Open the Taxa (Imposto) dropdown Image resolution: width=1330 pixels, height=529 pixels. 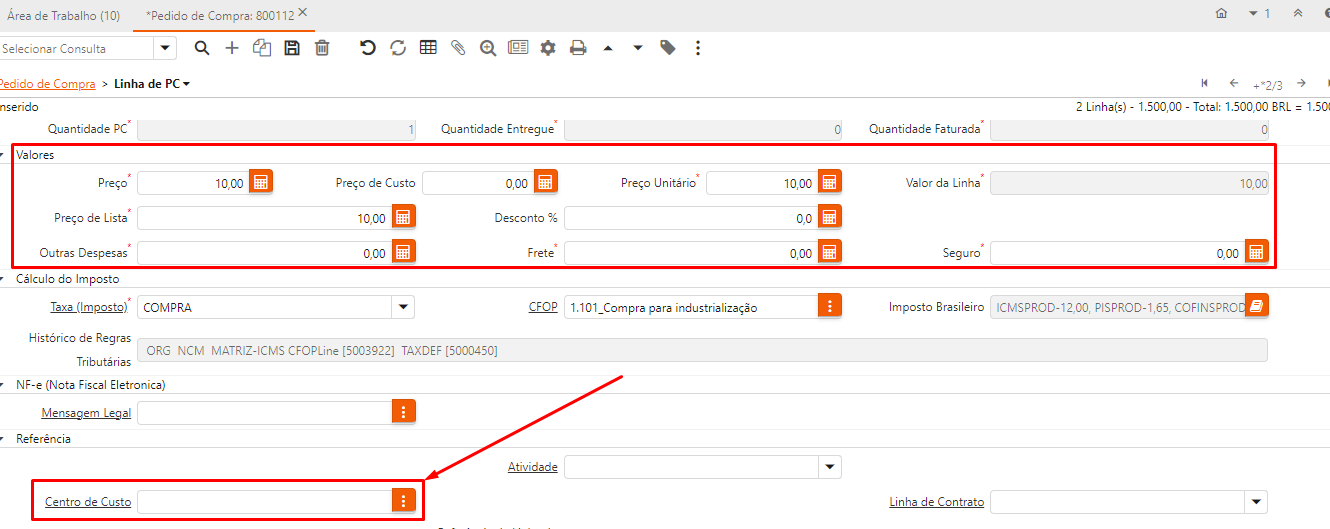coord(402,307)
